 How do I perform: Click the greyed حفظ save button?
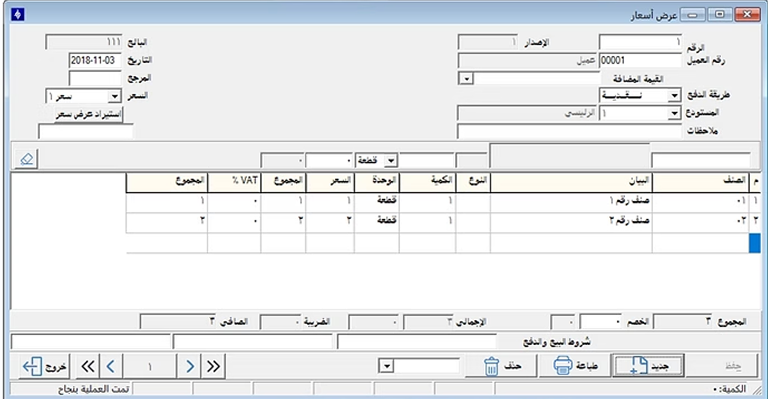(x=721, y=366)
